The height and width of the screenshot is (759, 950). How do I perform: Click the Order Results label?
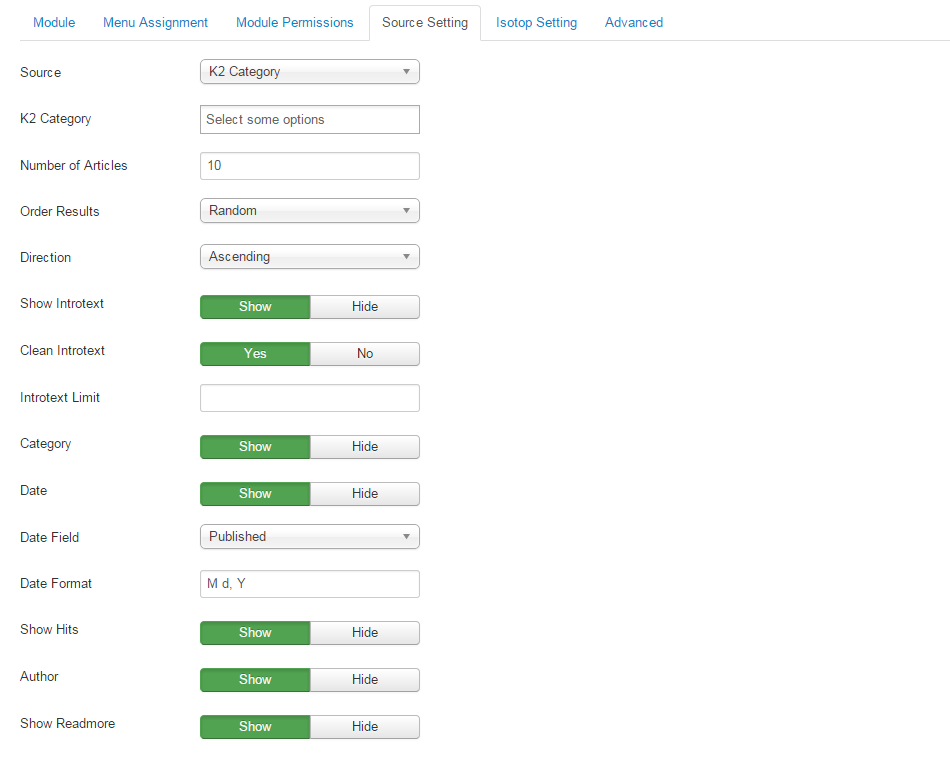point(59,211)
